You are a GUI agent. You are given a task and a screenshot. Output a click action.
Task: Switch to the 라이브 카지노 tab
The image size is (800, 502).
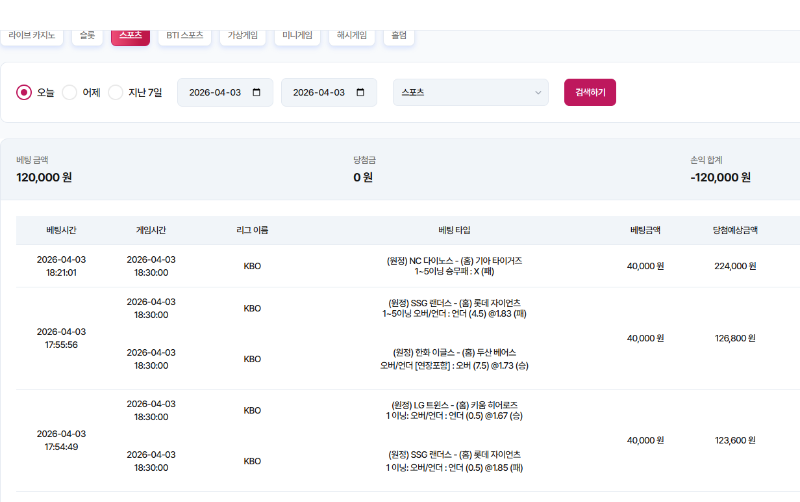tap(32, 35)
